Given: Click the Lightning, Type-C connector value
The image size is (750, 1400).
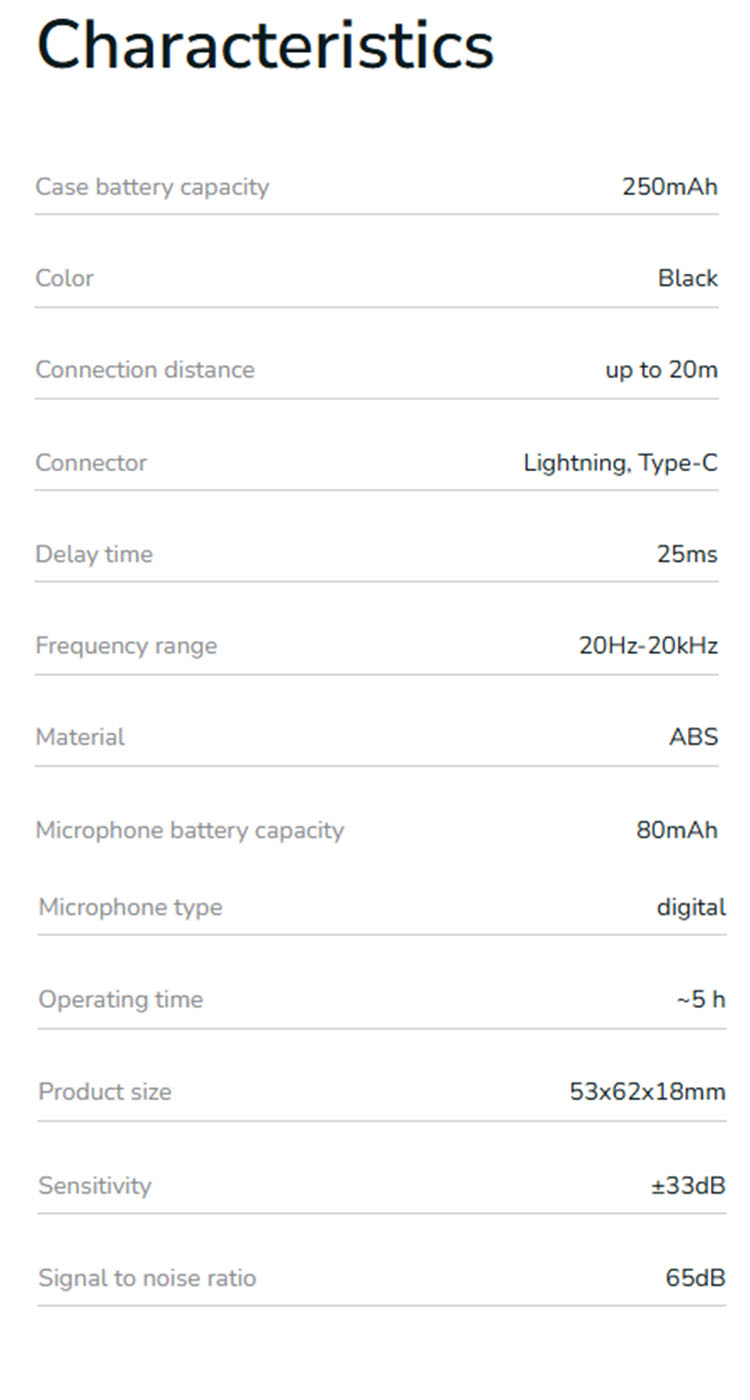Looking at the screenshot, I should (x=620, y=463).
